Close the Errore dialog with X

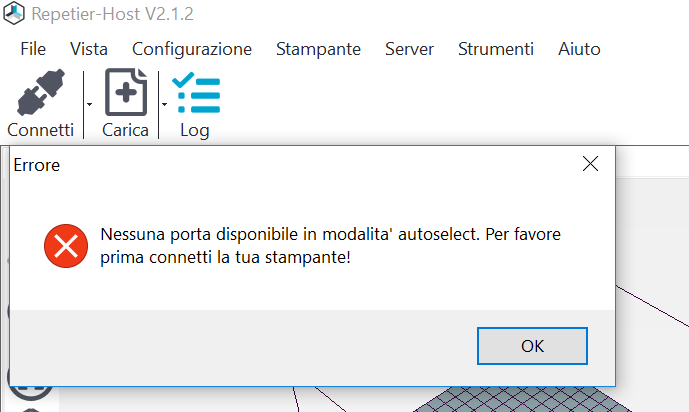590,164
